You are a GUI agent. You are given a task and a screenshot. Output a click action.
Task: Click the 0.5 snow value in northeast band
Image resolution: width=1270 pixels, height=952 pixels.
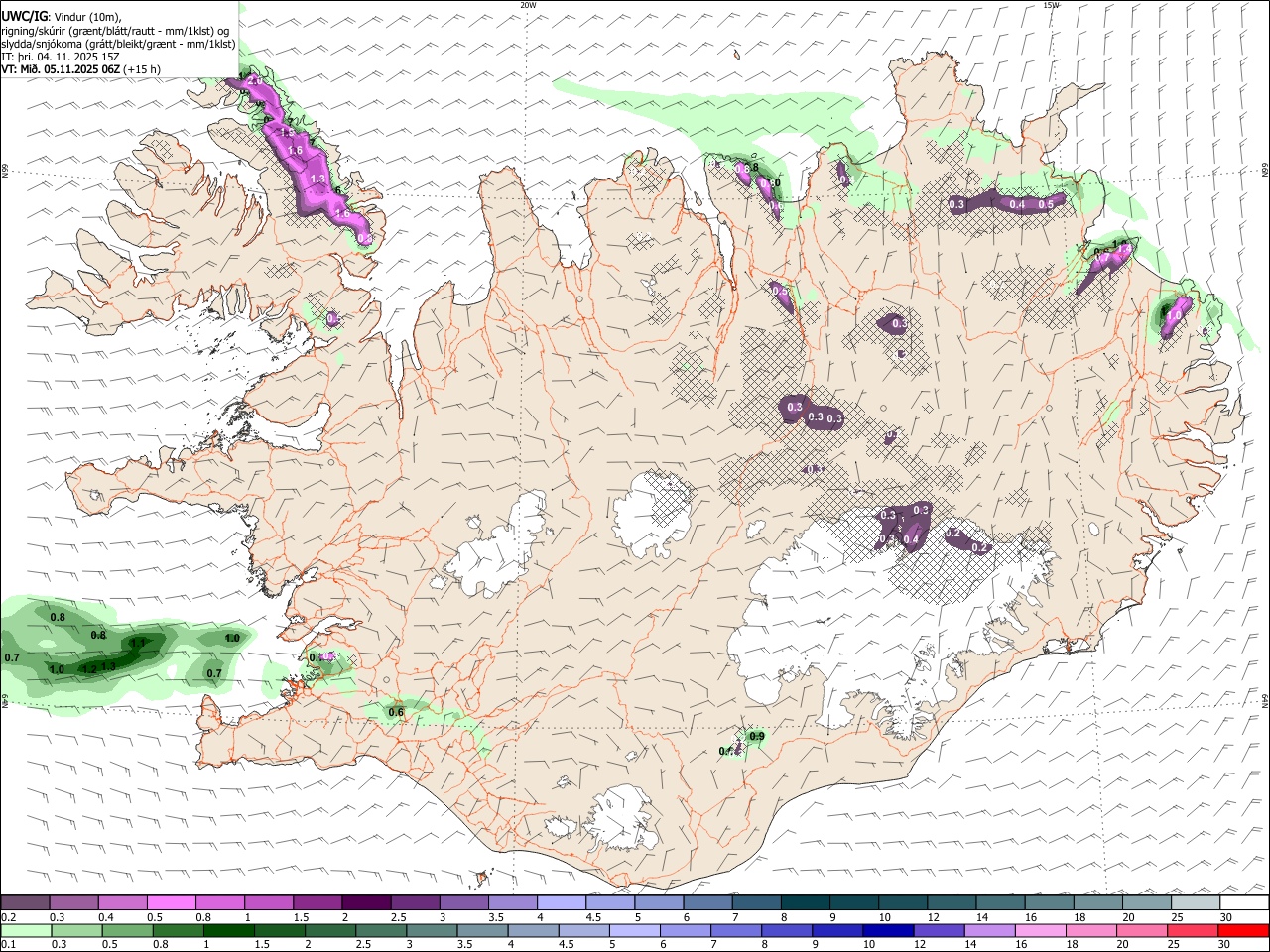tap(1046, 204)
